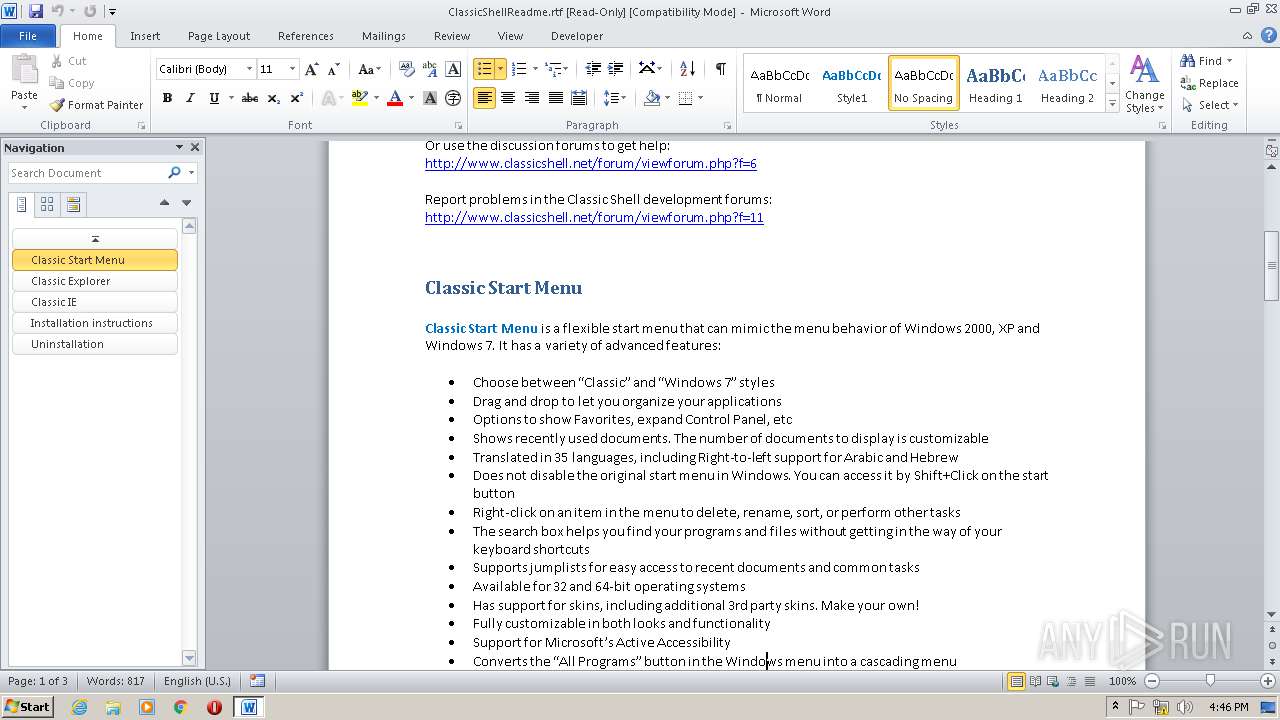Toggle Show paragraph marks button
This screenshot has height=720, width=1280.
tap(720, 68)
